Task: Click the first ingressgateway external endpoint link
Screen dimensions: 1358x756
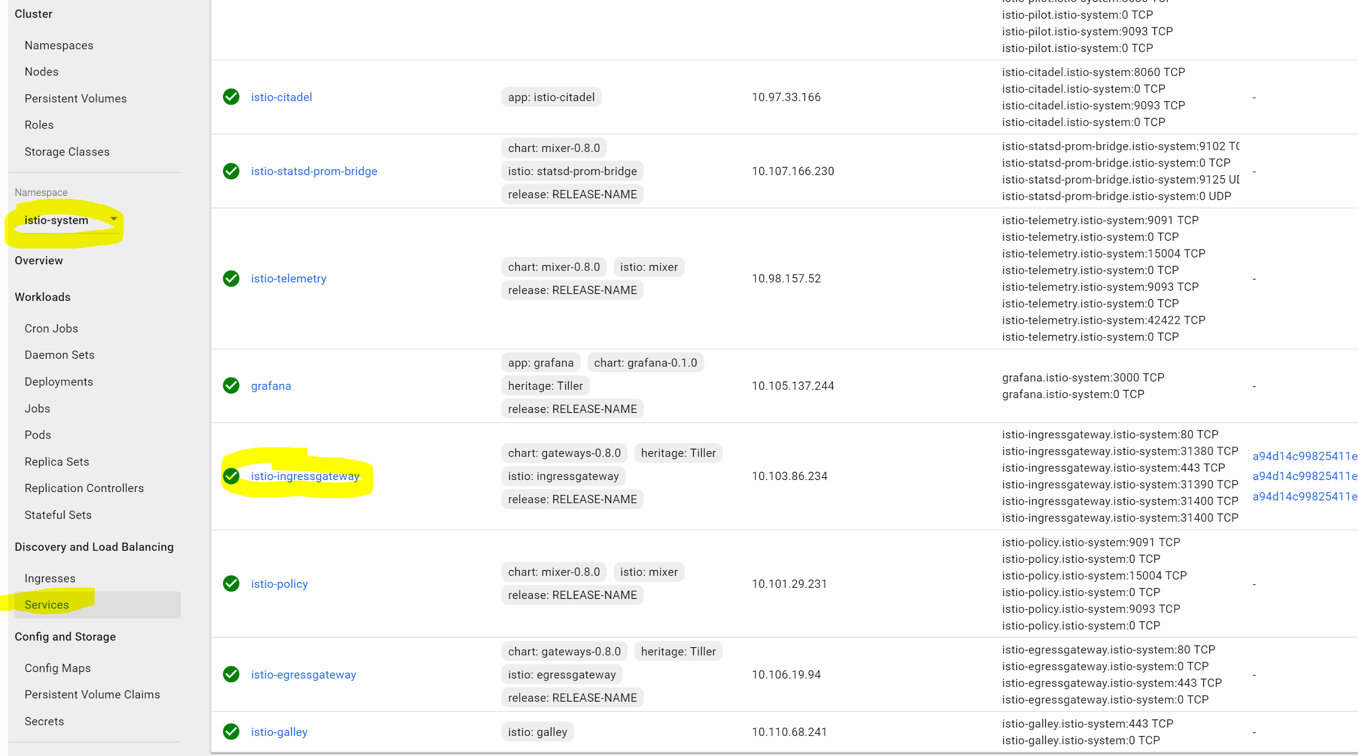Action: coord(1305,456)
